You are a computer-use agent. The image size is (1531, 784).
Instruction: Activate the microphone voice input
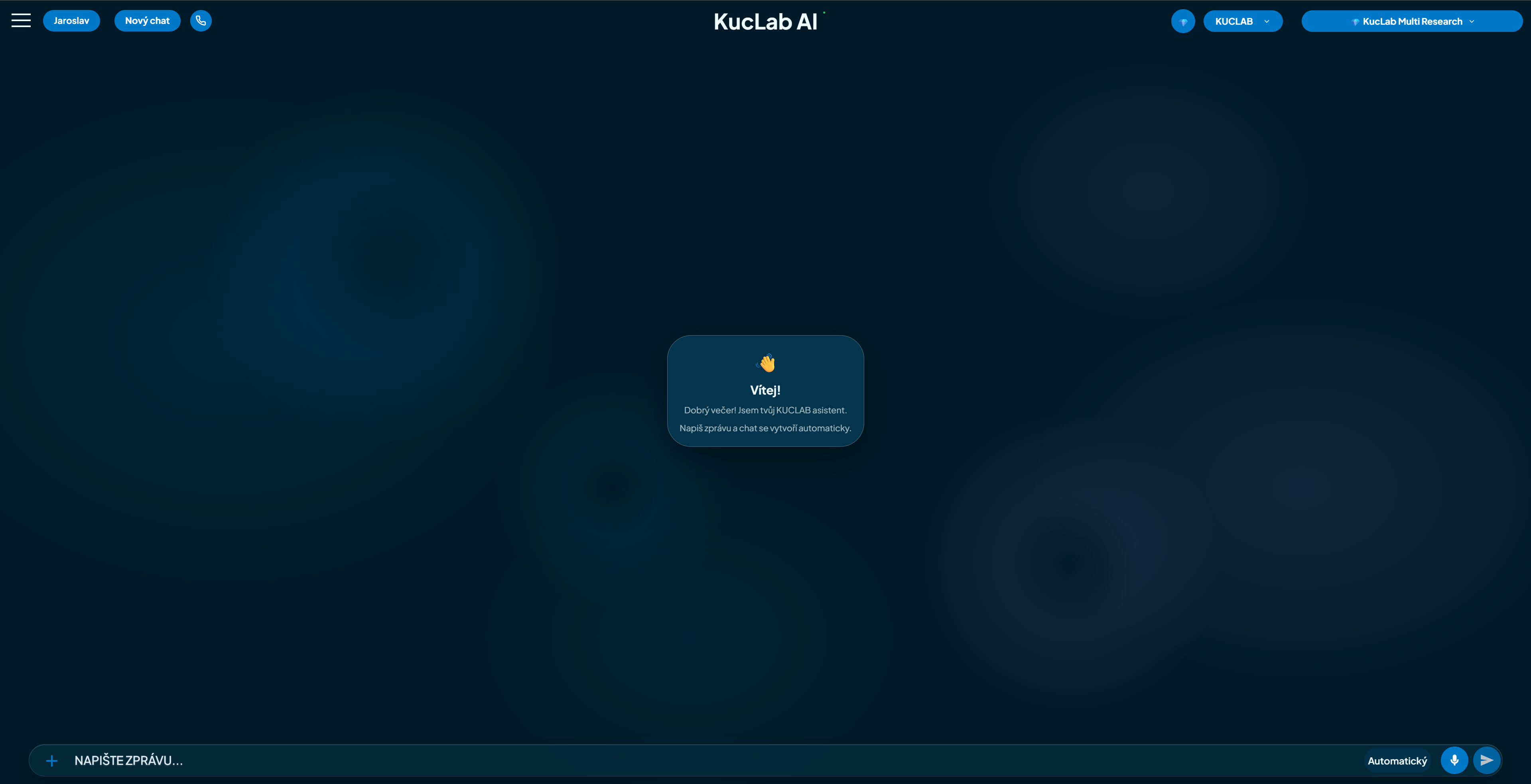click(1454, 760)
